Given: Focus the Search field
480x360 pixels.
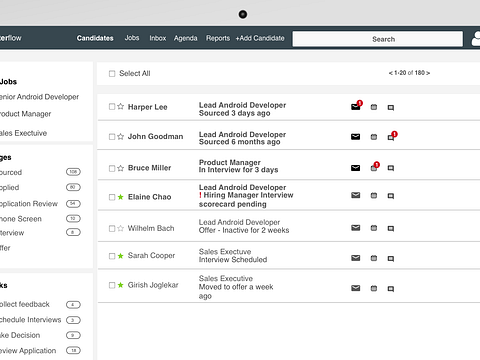Looking at the screenshot, I should [378, 39].
